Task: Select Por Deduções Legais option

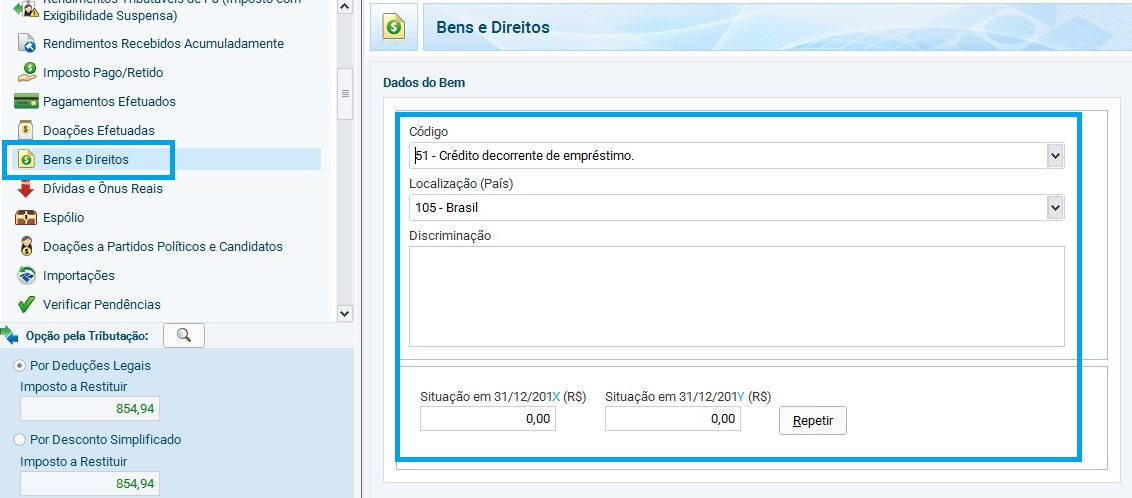Action: click(19, 365)
